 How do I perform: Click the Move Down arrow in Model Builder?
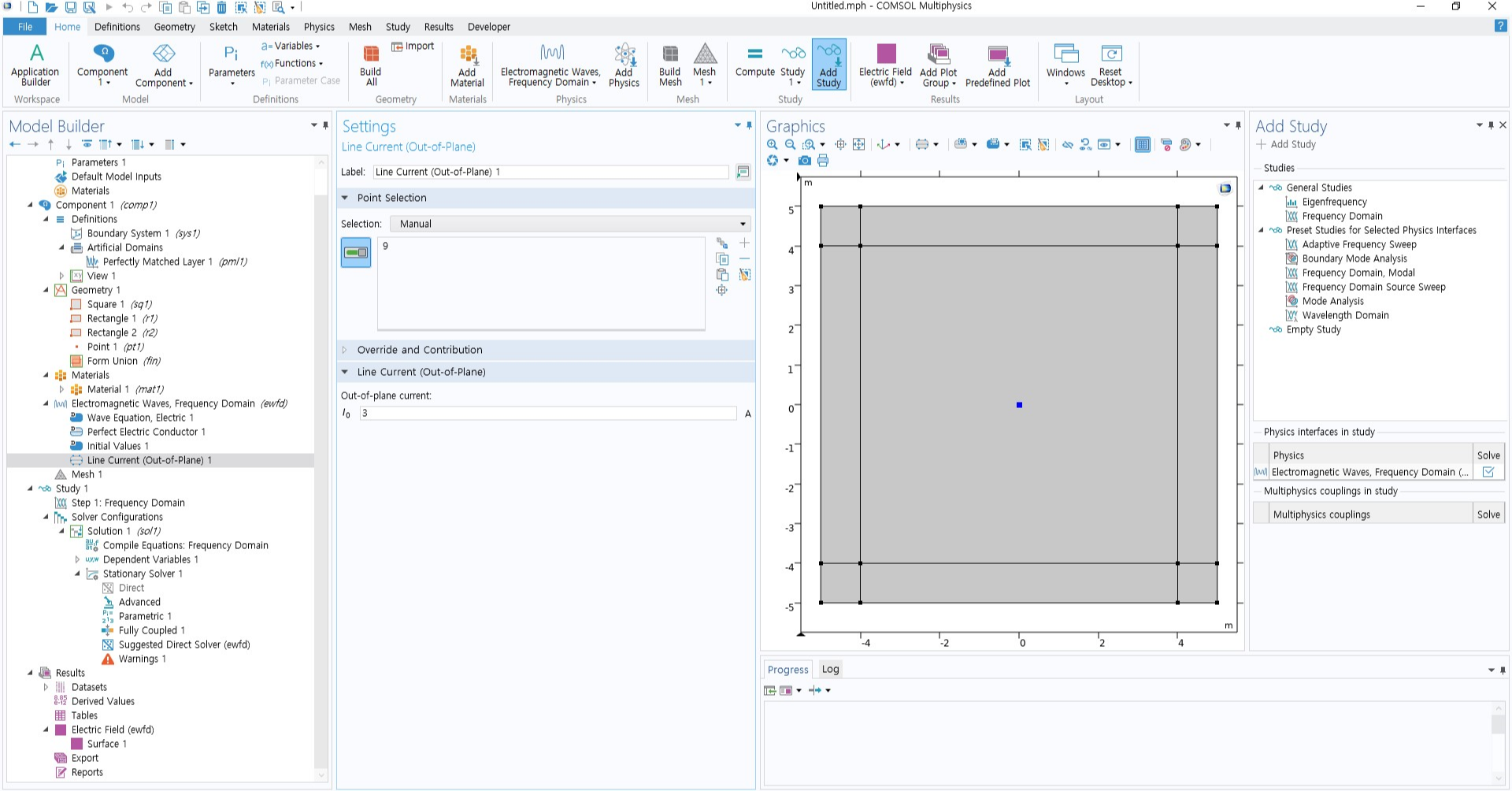[x=69, y=144]
